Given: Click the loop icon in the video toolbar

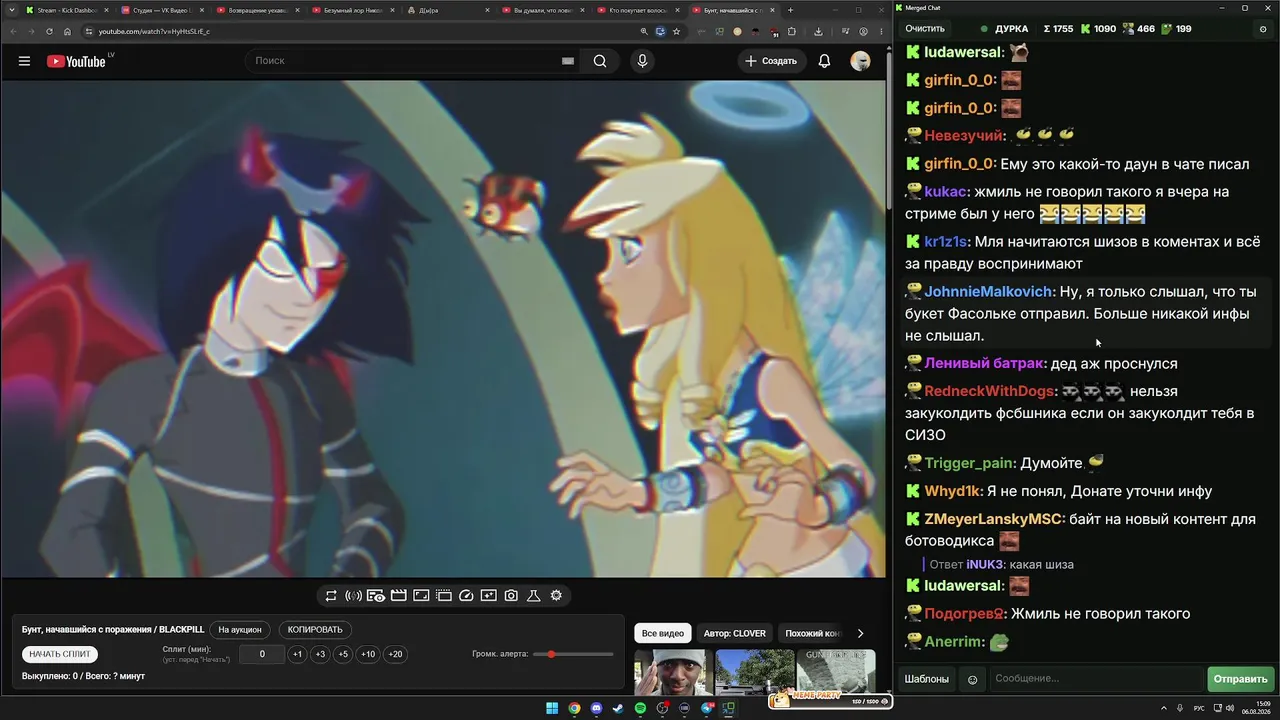Looking at the screenshot, I should point(331,596).
